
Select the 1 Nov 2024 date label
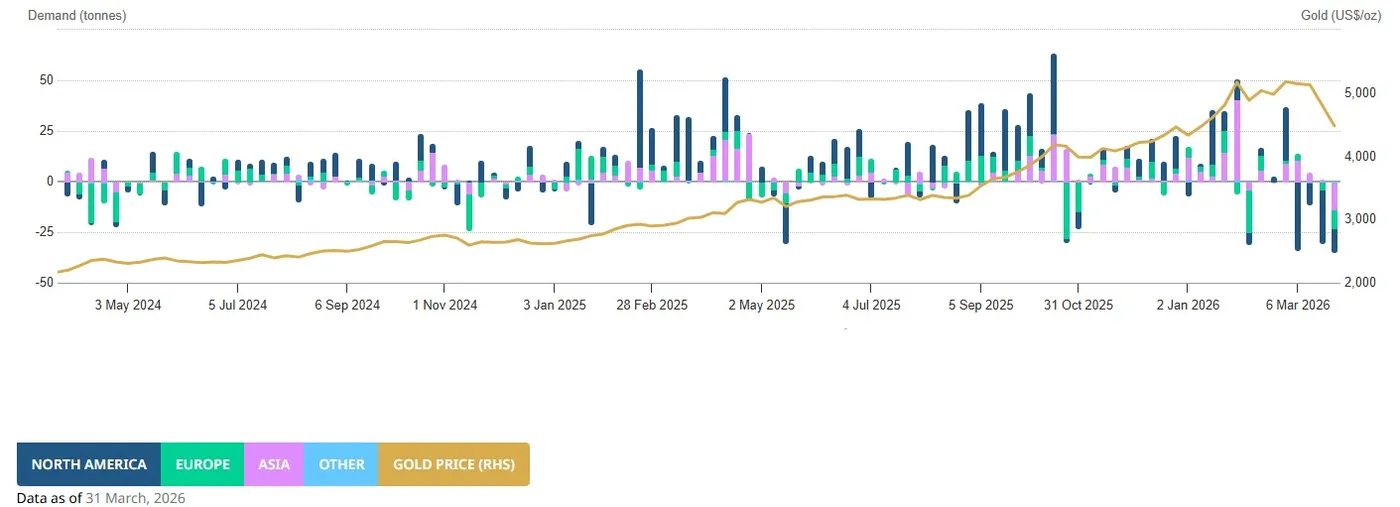pos(447,304)
